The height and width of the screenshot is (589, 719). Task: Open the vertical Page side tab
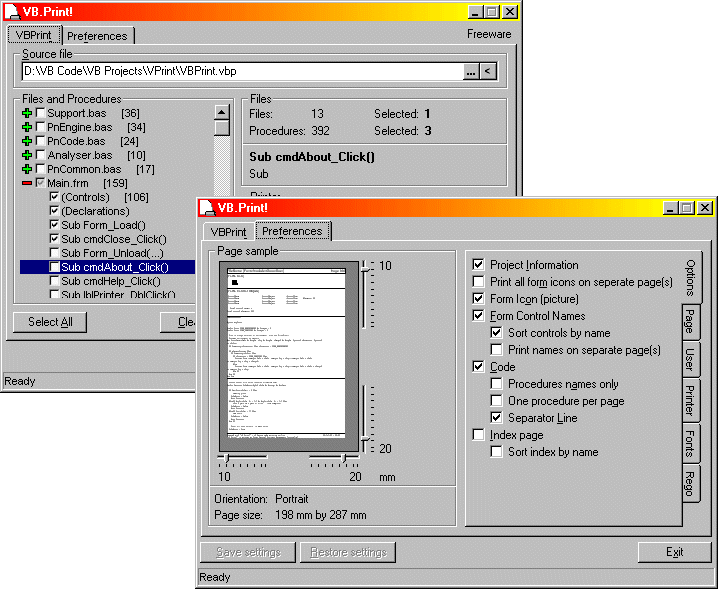click(691, 322)
